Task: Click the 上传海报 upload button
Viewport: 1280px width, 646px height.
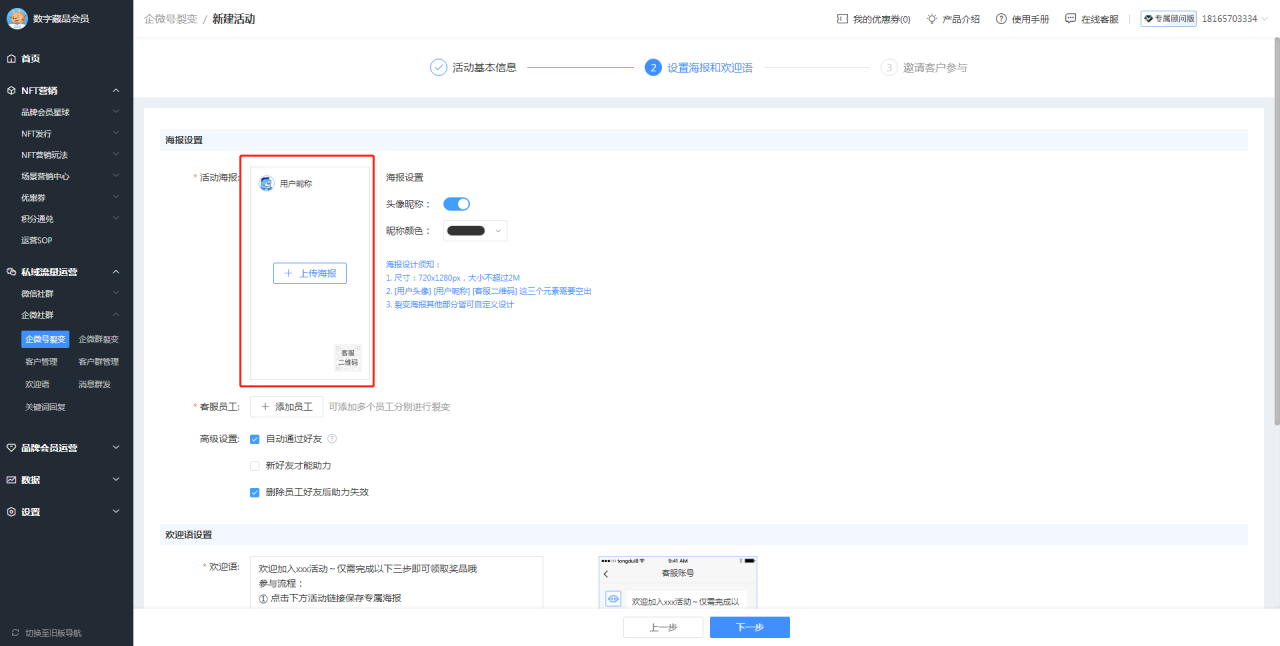Action: pos(310,272)
